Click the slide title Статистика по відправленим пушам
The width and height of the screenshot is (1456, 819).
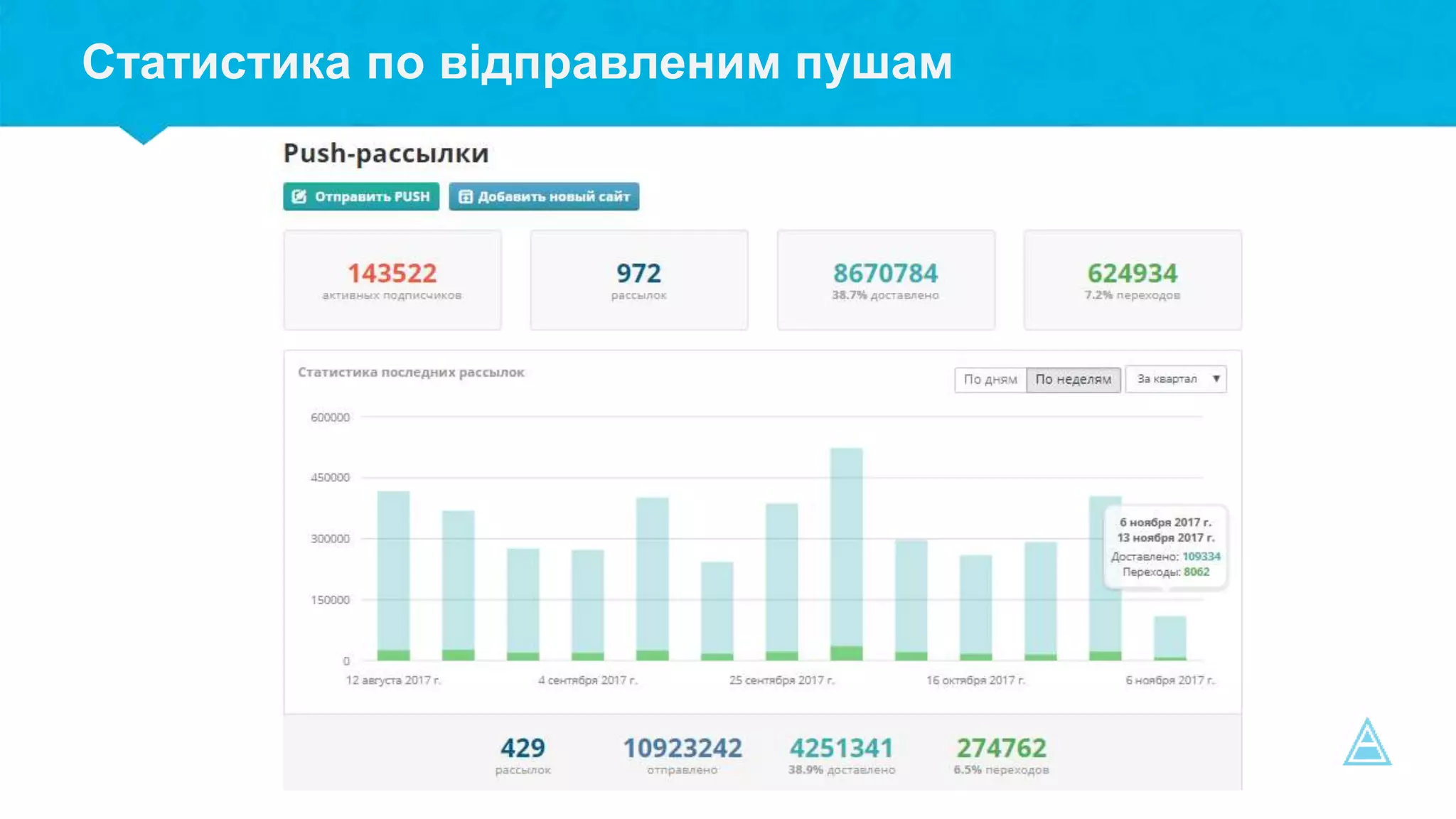pyautogui.click(x=517, y=62)
